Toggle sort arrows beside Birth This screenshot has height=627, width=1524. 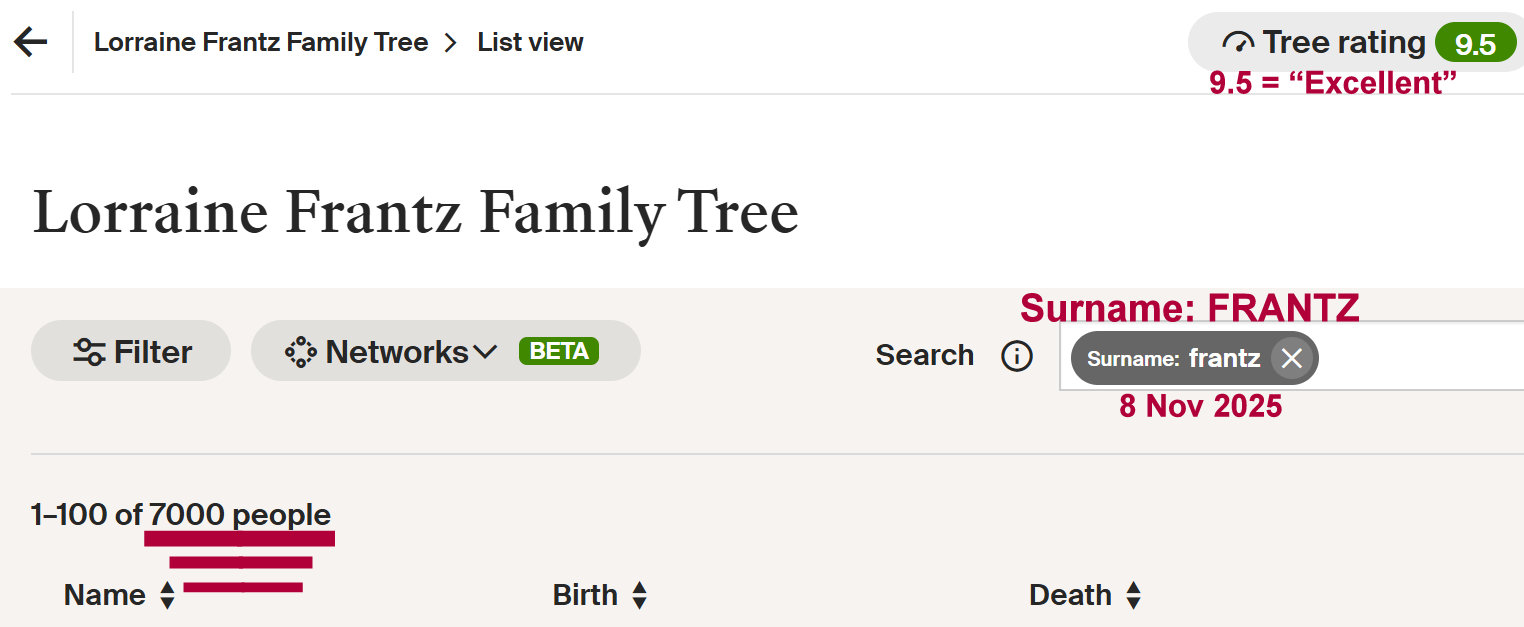pos(640,596)
